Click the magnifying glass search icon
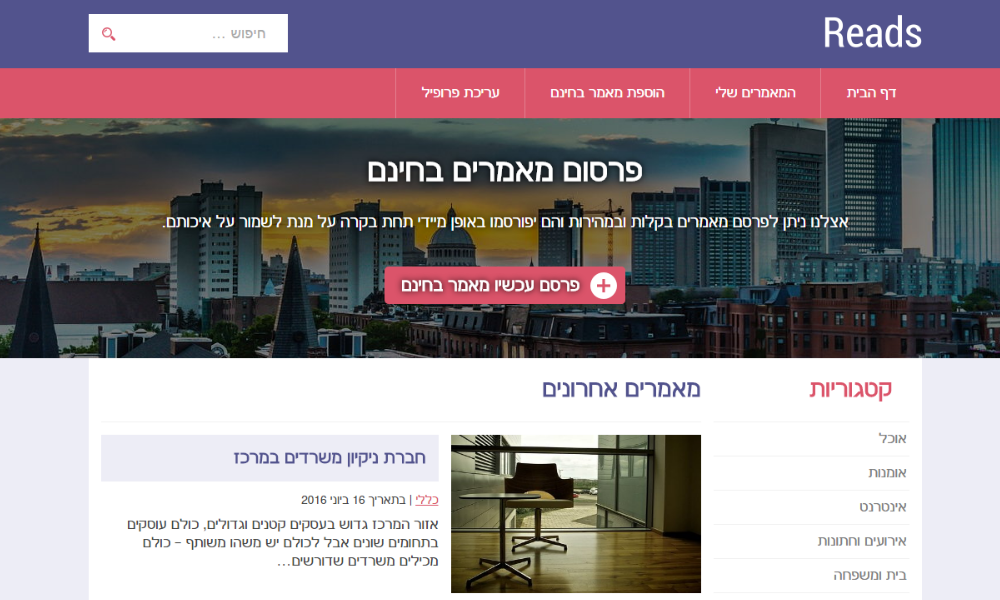 (x=108, y=34)
